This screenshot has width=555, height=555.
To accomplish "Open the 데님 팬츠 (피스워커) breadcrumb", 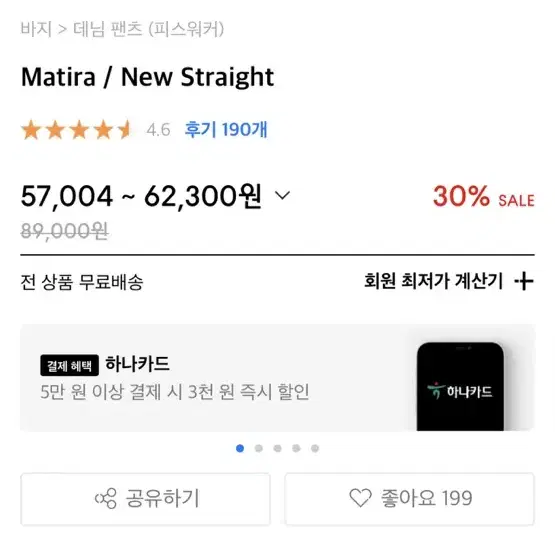I will click(x=148, y=29).
